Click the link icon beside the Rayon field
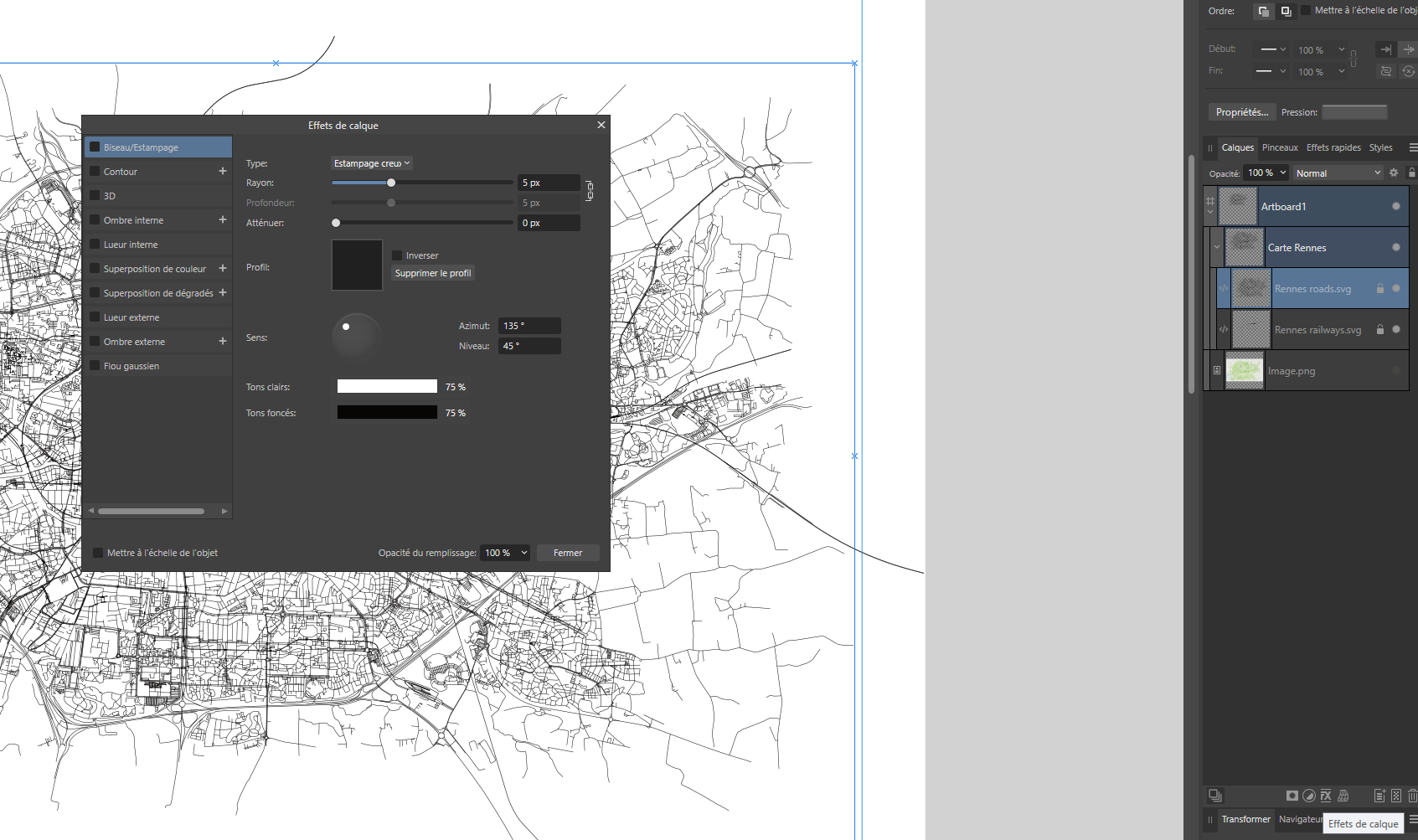The height and width of the screenshot is (840, 1418). (590, 191)
